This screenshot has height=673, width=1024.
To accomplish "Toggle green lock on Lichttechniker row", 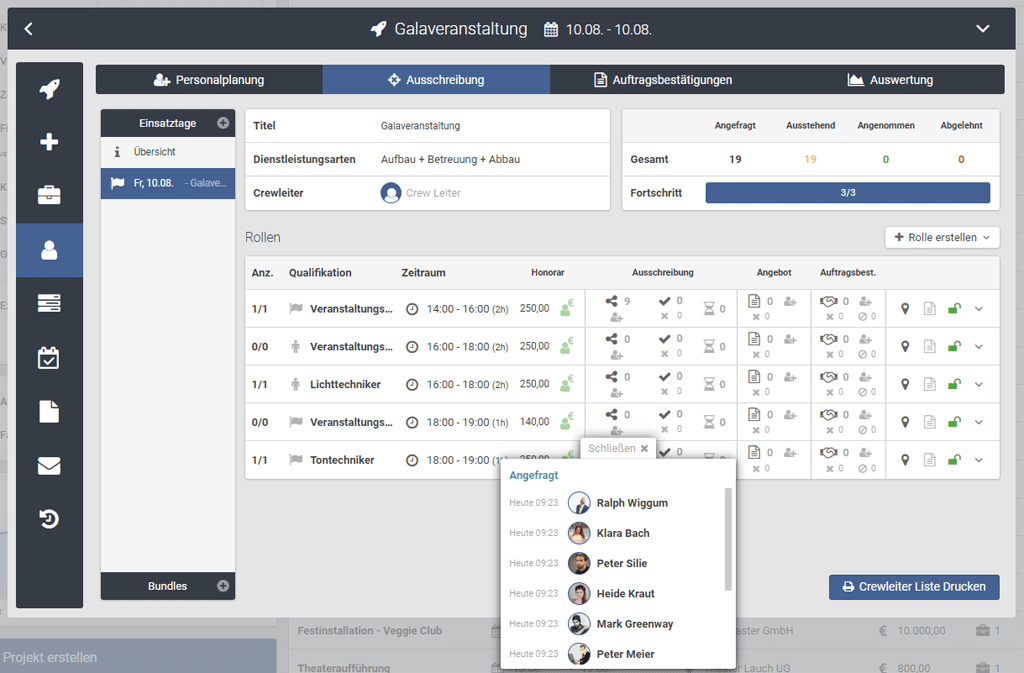I will click(954, 385).
